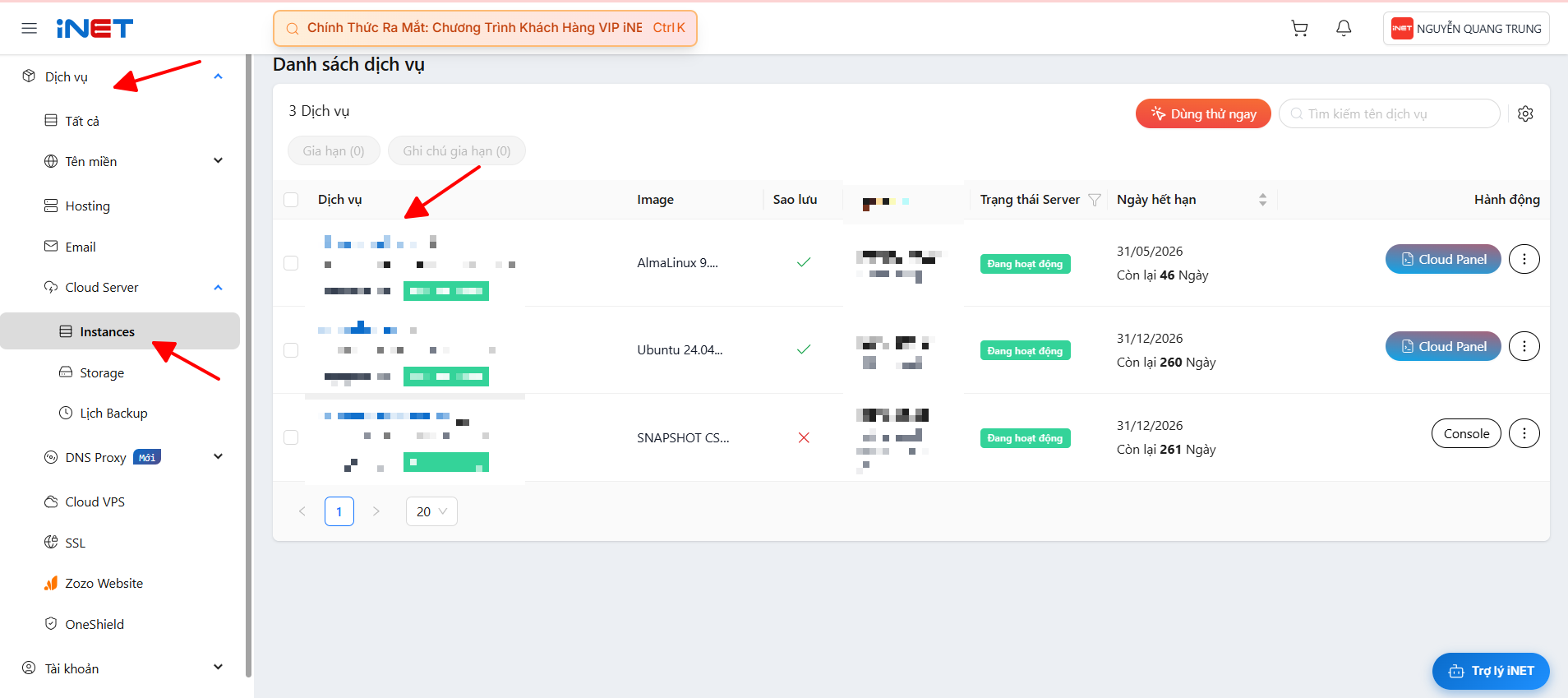Image resolution: width=1568 pixels, height=698 pixels.
Task: Open table settings gear icon
Action: pos(1525,114)
